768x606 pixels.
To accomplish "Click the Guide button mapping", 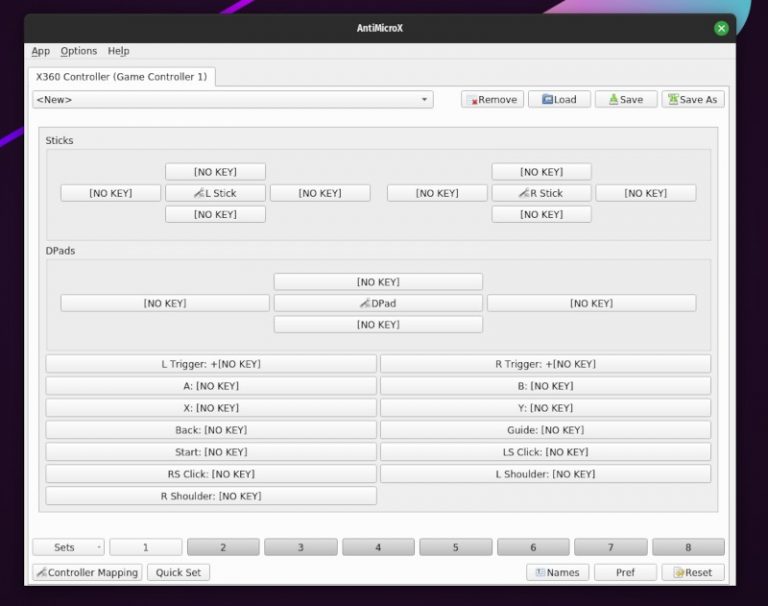I will pyautogui.click(x=546, y=430).
